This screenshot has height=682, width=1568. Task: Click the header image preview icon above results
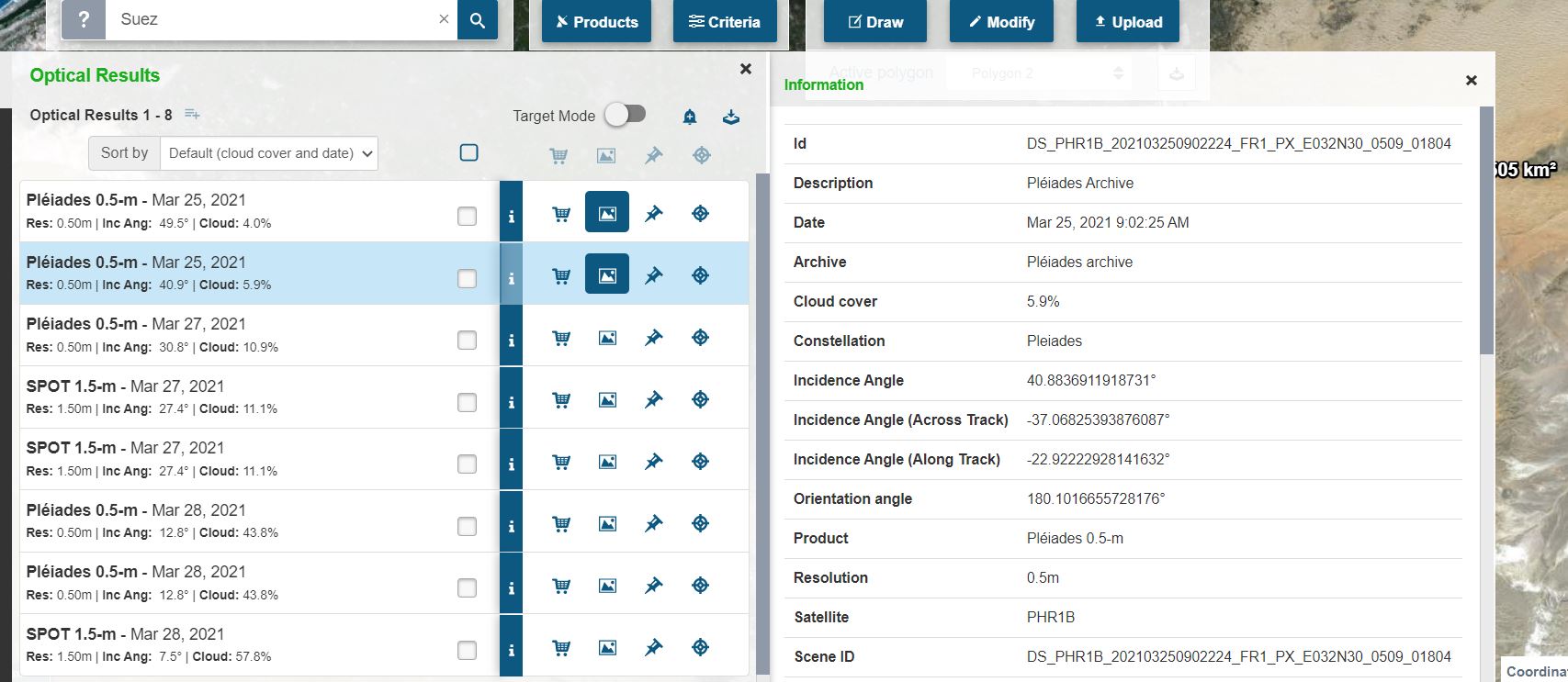(x=606, y=156)
